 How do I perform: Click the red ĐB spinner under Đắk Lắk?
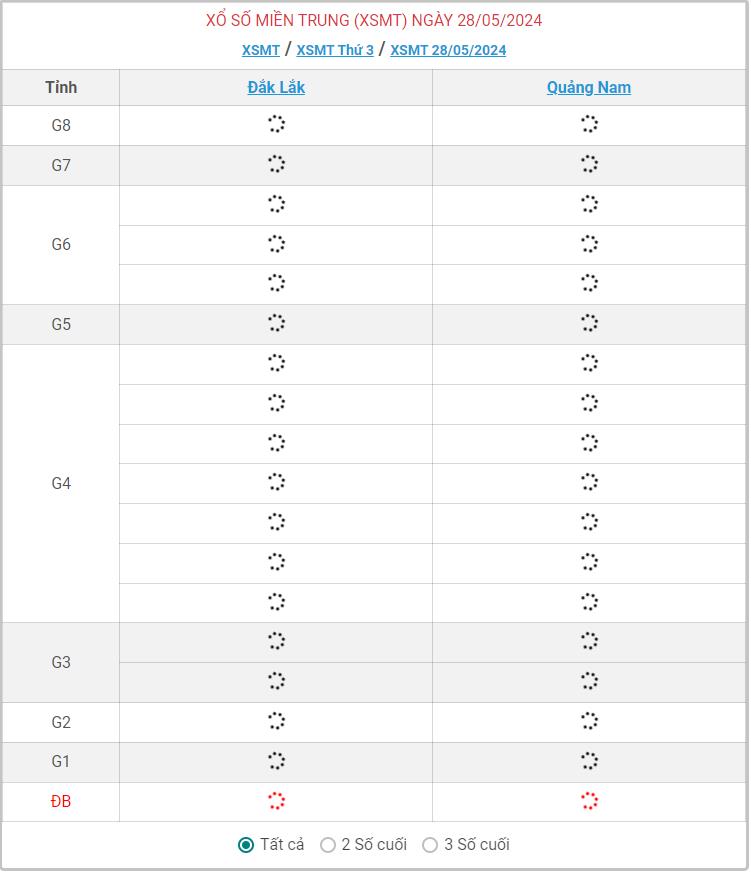click(276, 801)
